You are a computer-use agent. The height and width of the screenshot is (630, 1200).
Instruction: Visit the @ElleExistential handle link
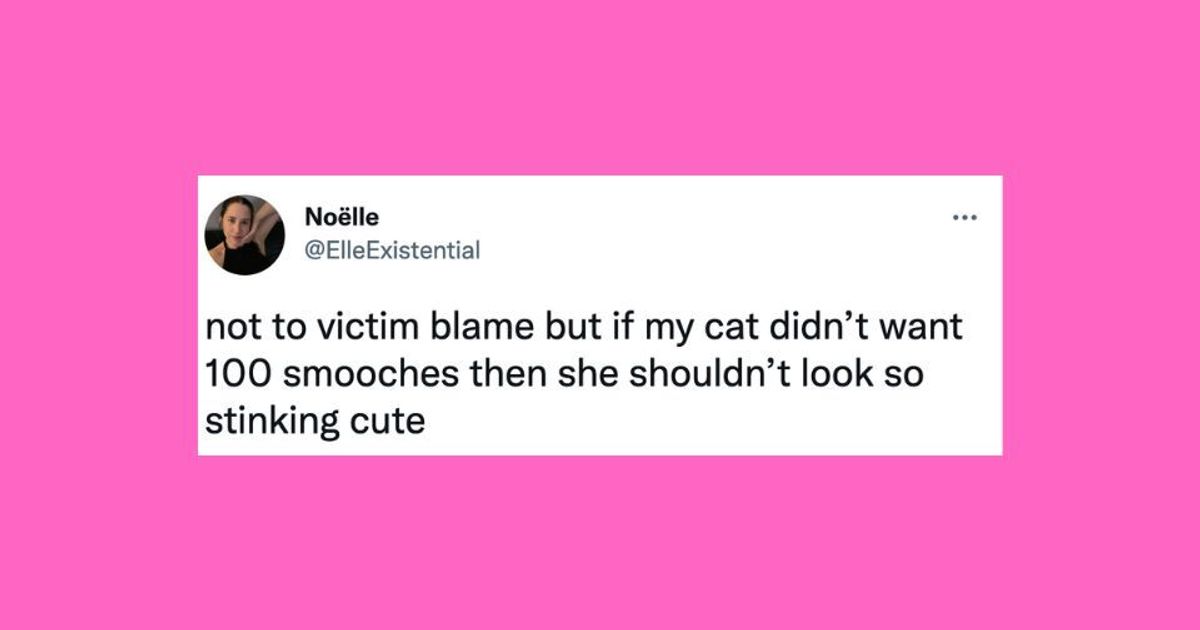(391, 249)
